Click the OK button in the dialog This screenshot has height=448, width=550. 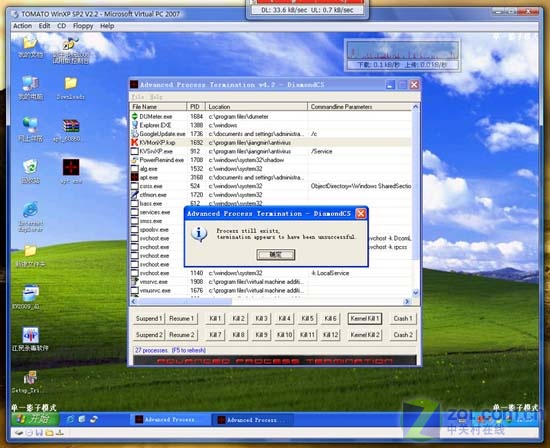pyautogui.click(x=276, y=255)
